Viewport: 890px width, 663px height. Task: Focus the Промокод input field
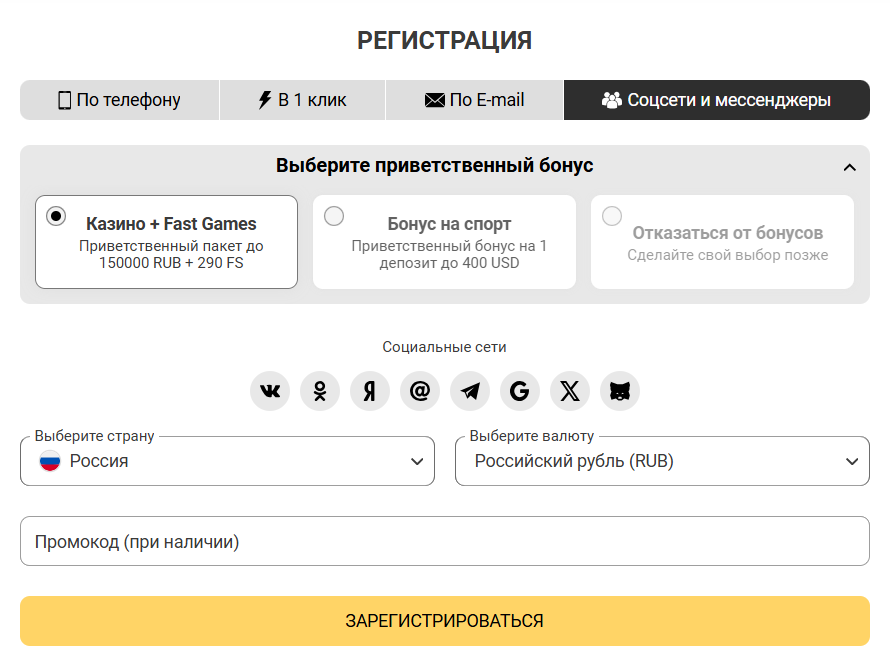click(x=445, y=542)
